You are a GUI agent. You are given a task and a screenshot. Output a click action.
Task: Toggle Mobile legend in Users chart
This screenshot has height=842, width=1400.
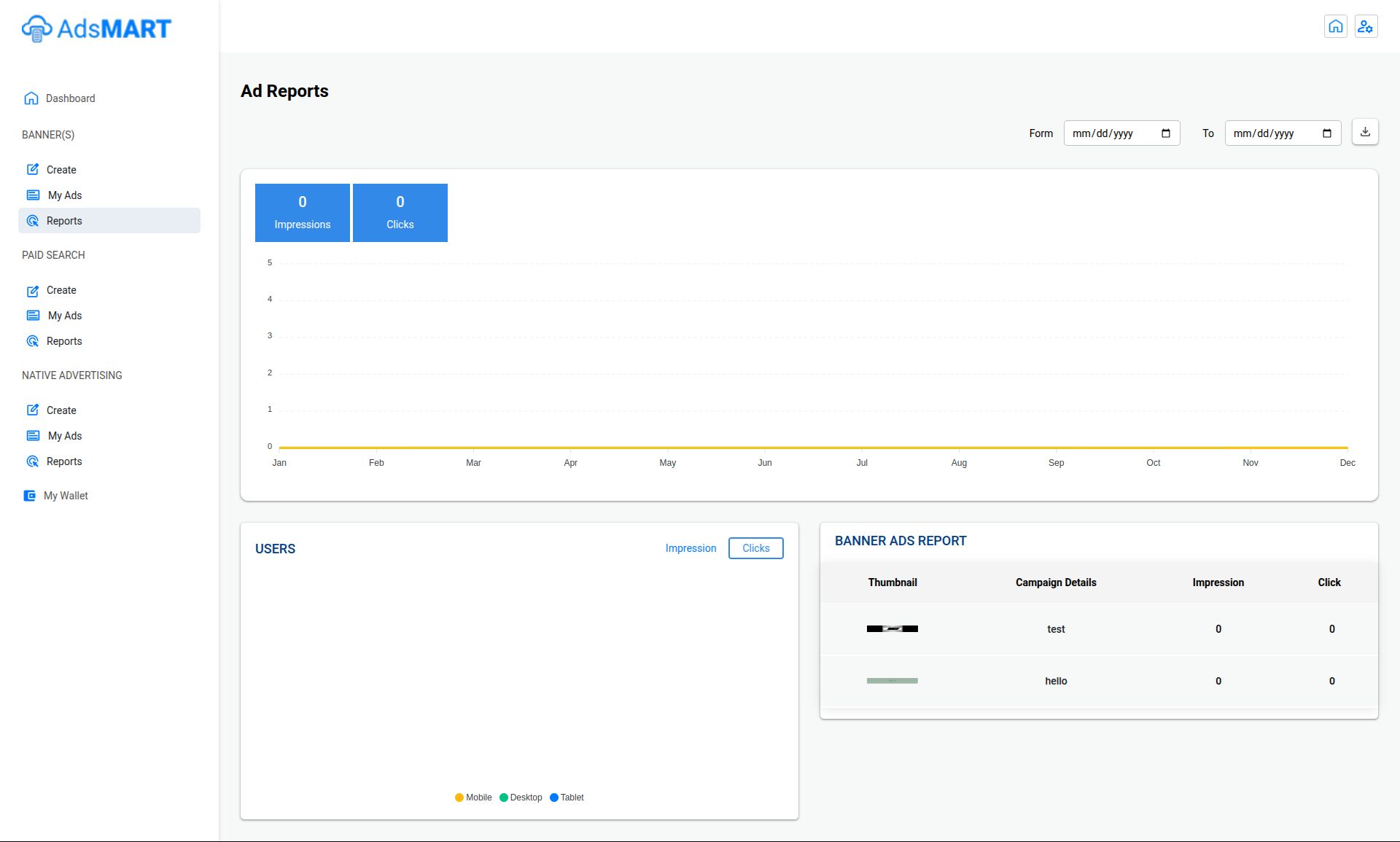(x=473, y=798)
